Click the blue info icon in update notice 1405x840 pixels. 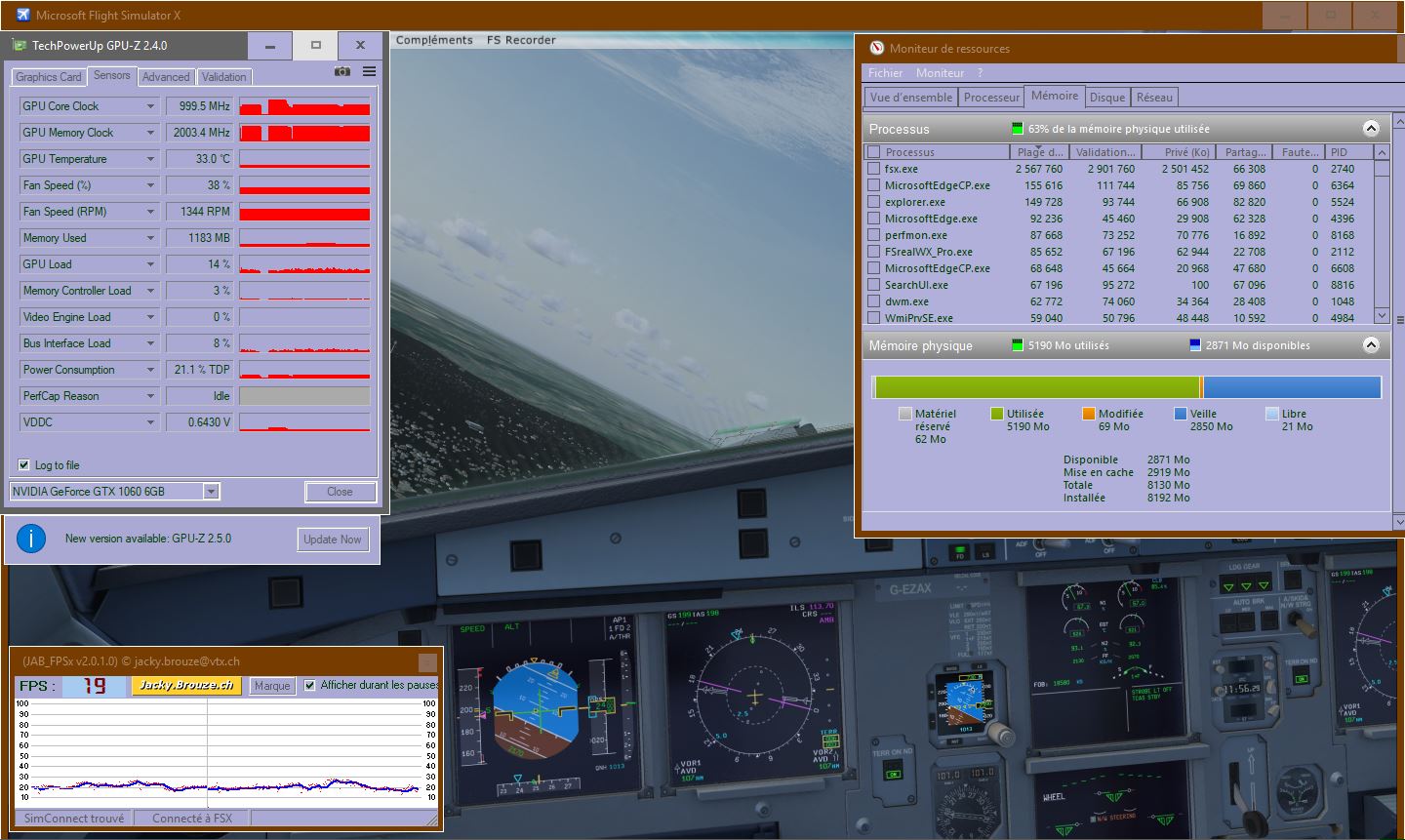(x=31, y=539)
